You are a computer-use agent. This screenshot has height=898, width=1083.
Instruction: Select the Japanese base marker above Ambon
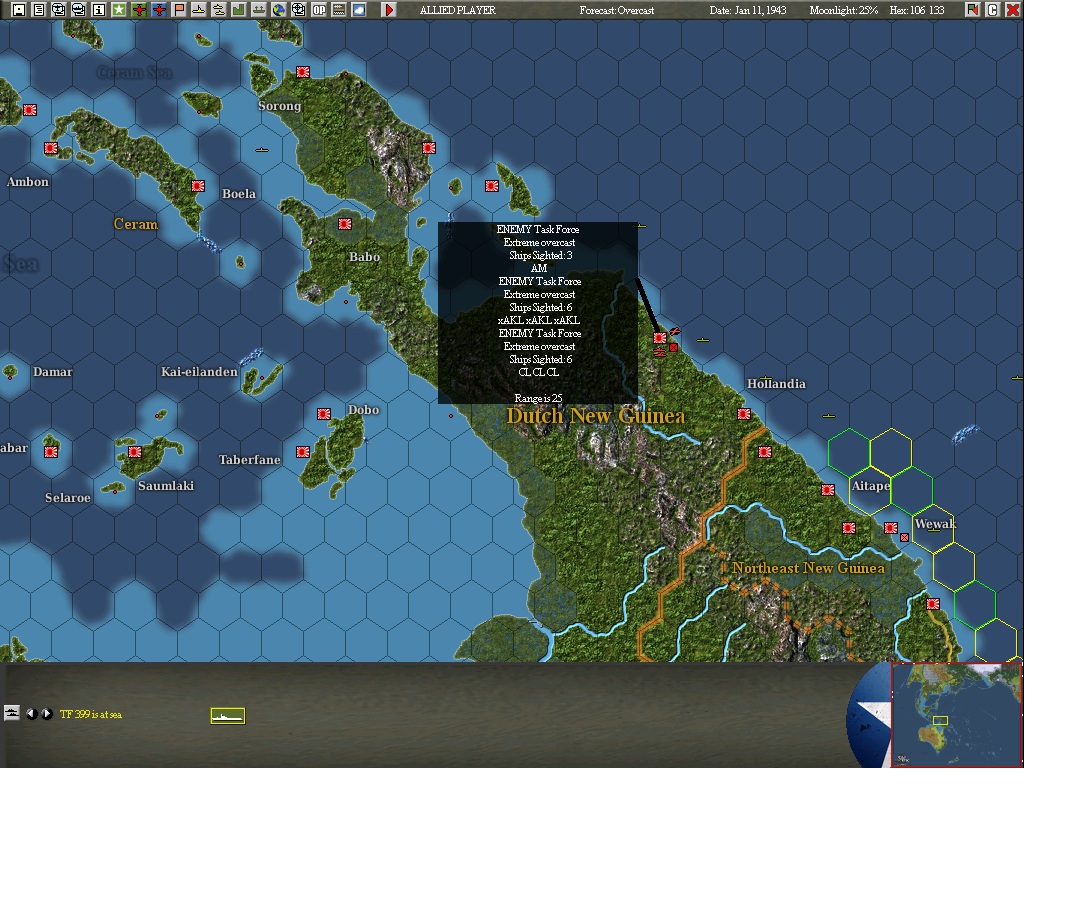click(x=50, y=148)
